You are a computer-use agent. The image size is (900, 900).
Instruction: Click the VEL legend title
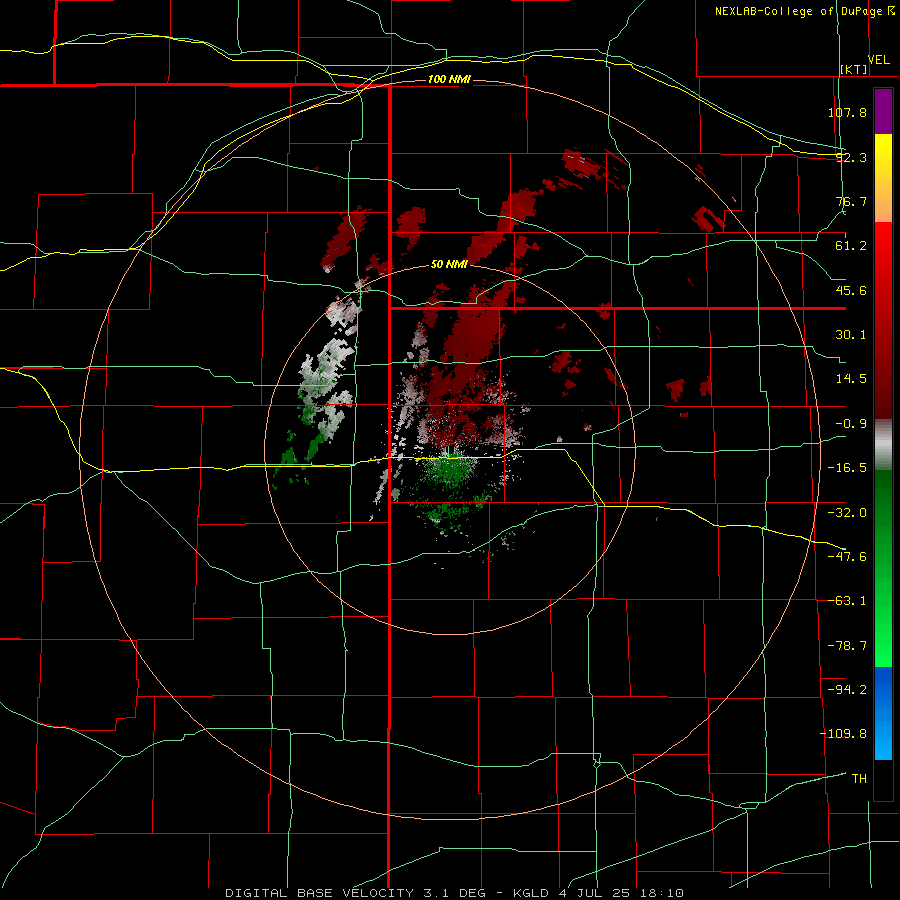click(x=878, y=60)
